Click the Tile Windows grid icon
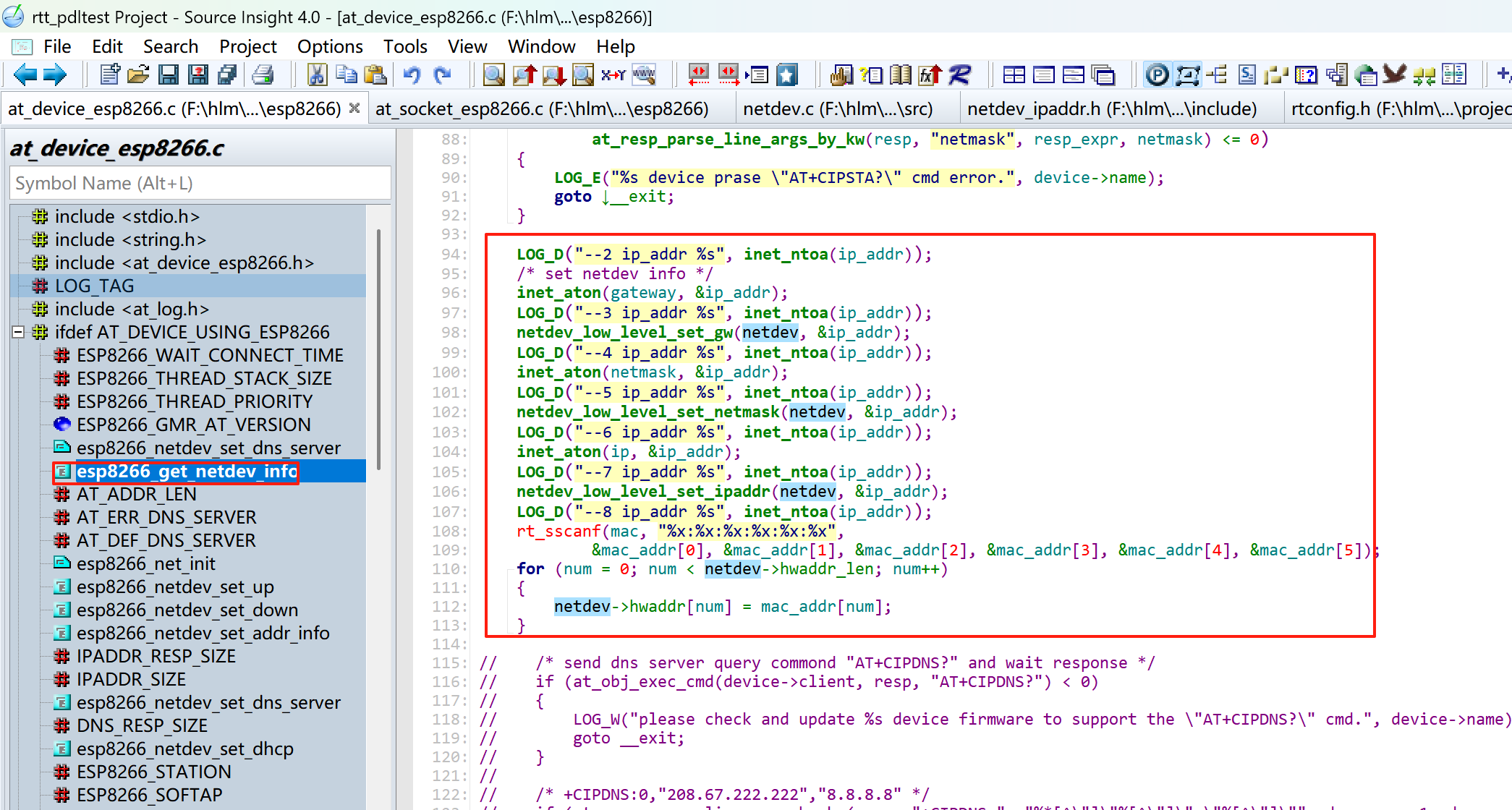Screen dimensions: 1512x810 (x=1014, y=74)
